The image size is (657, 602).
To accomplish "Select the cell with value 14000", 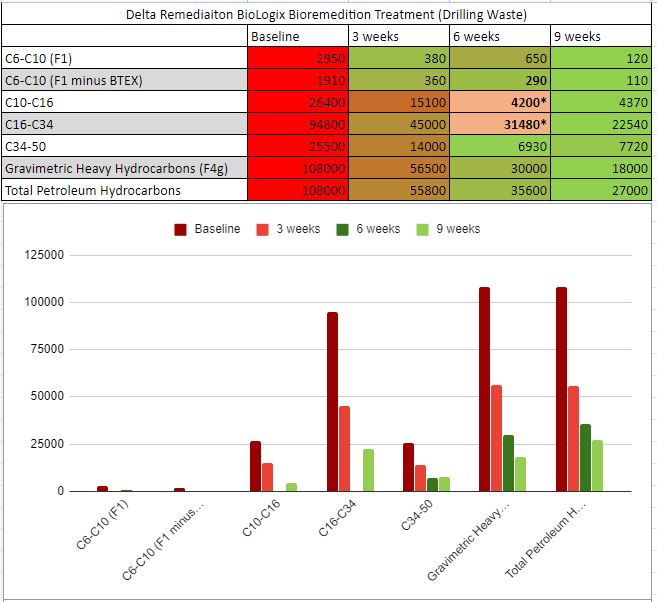I will [399, 146].
